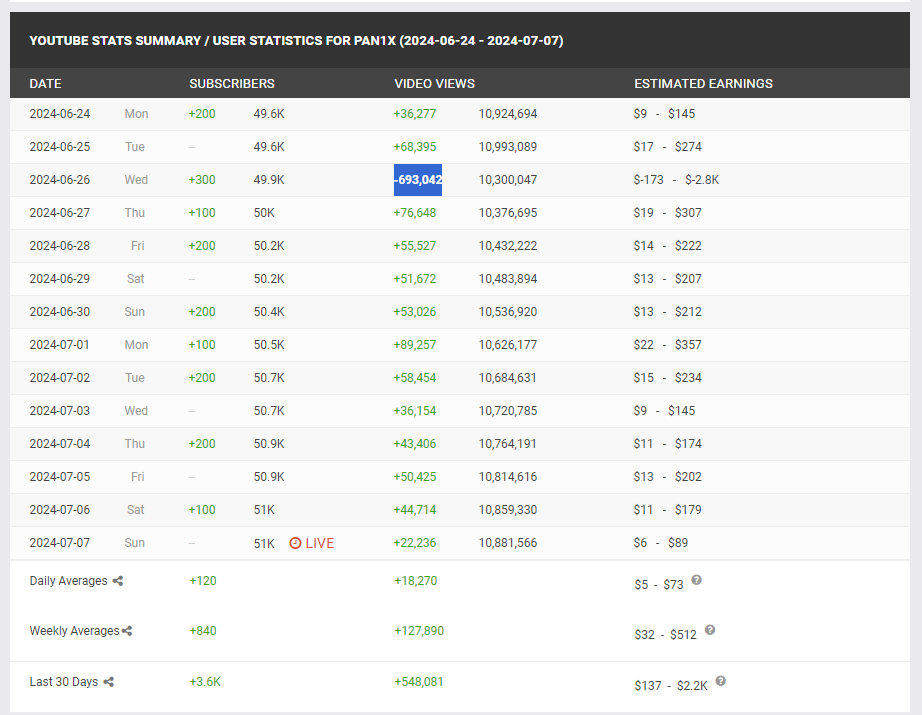Select the SUBSCRIBERS column header
The width and height of the screenshot is (922, 715).
coord(232,83)
